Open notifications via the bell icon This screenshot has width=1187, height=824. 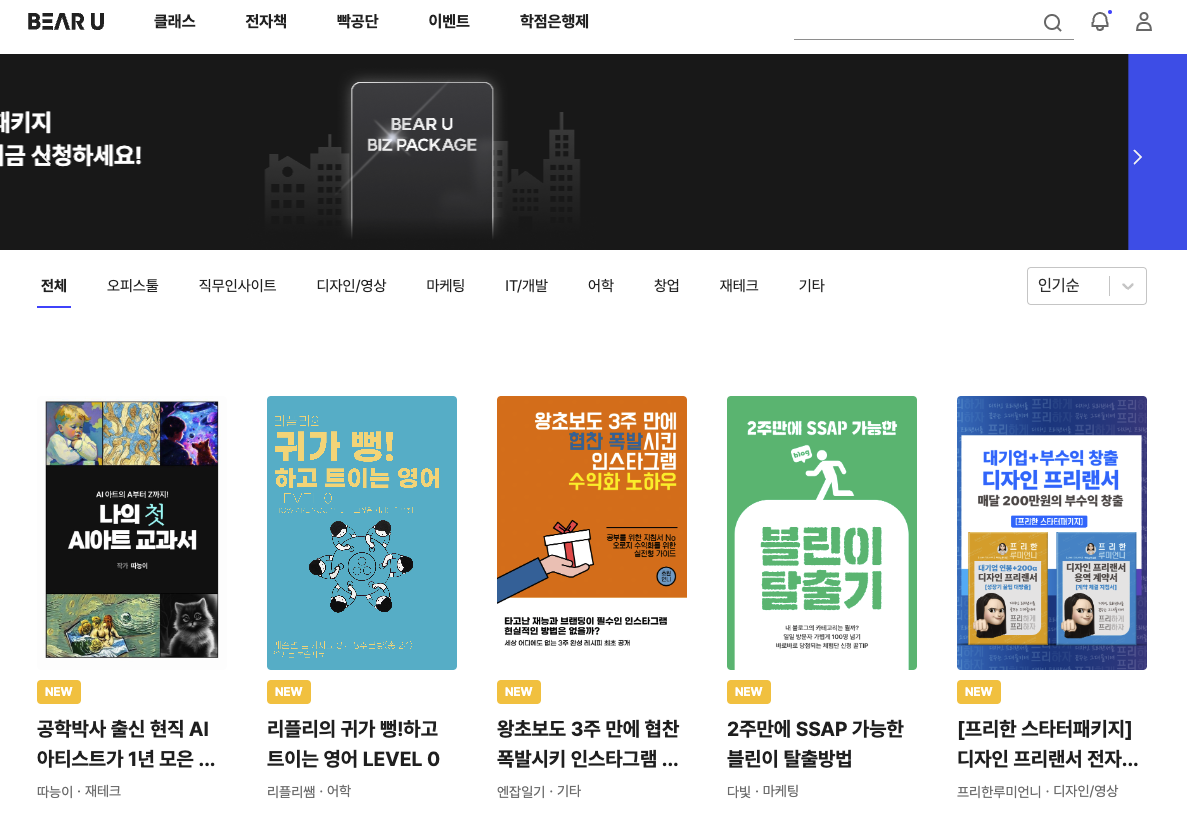click(1099, 21)
